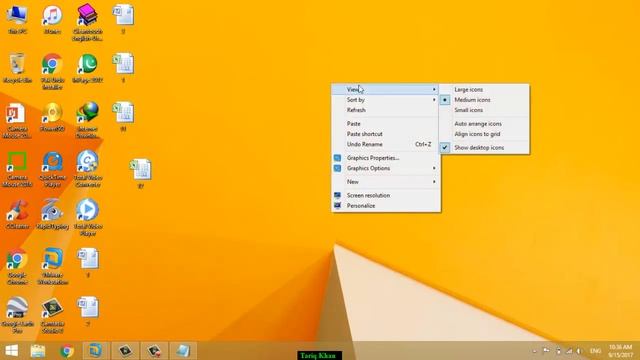The height and width of the screenshot is (360, 640).
Task: Select the PowerISO gold disc icon
Action: (x=52, y=117)
